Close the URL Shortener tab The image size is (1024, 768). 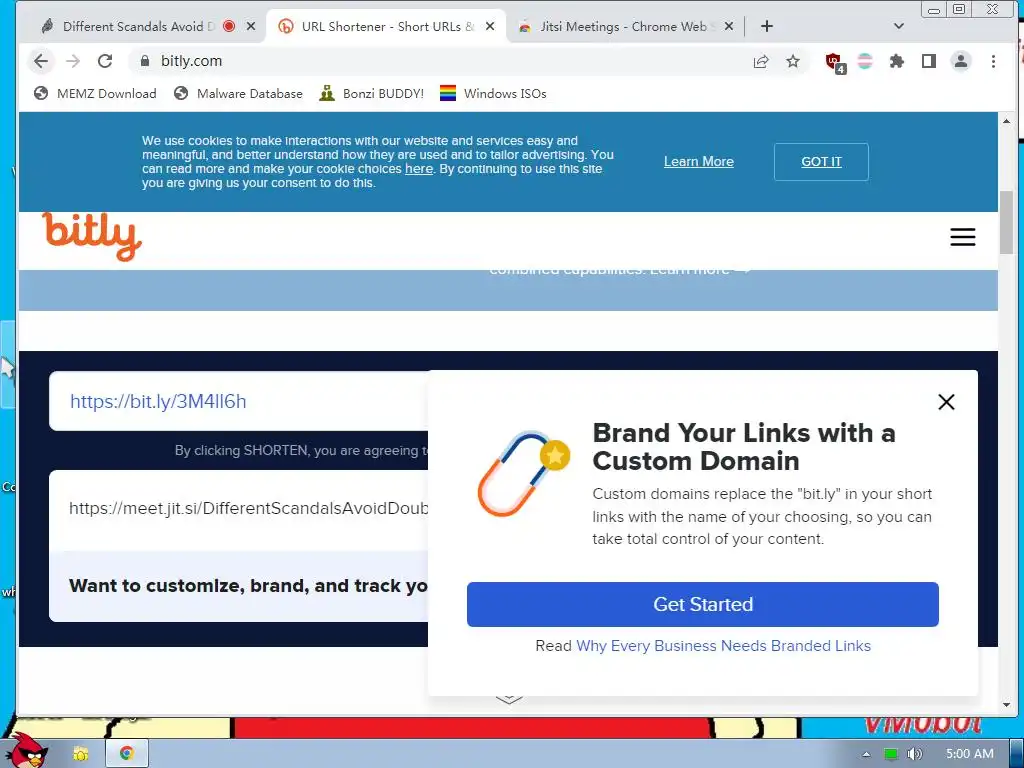(x=490, y=27)
